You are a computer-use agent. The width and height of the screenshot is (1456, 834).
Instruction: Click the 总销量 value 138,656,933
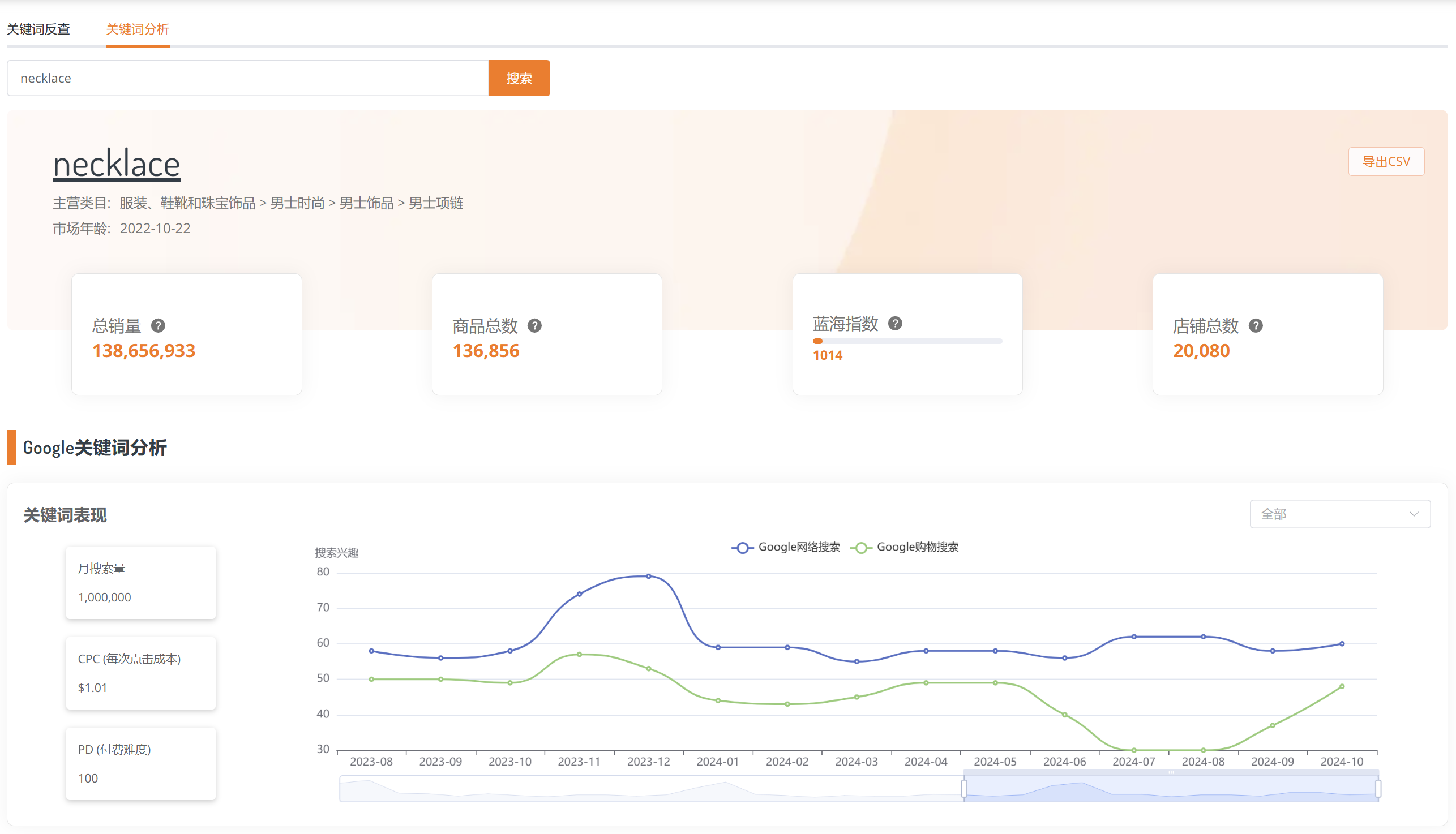coord(144,351)
